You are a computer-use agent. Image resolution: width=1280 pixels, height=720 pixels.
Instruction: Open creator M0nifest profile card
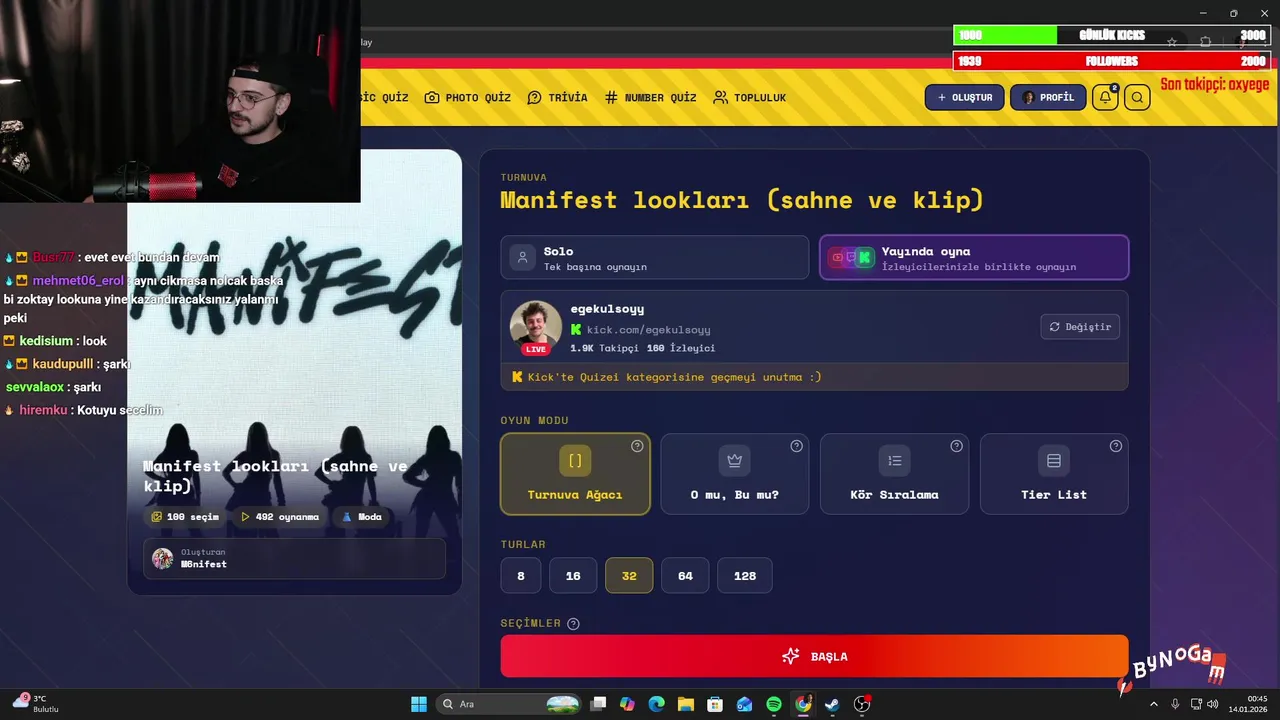[x=294, y=559]
